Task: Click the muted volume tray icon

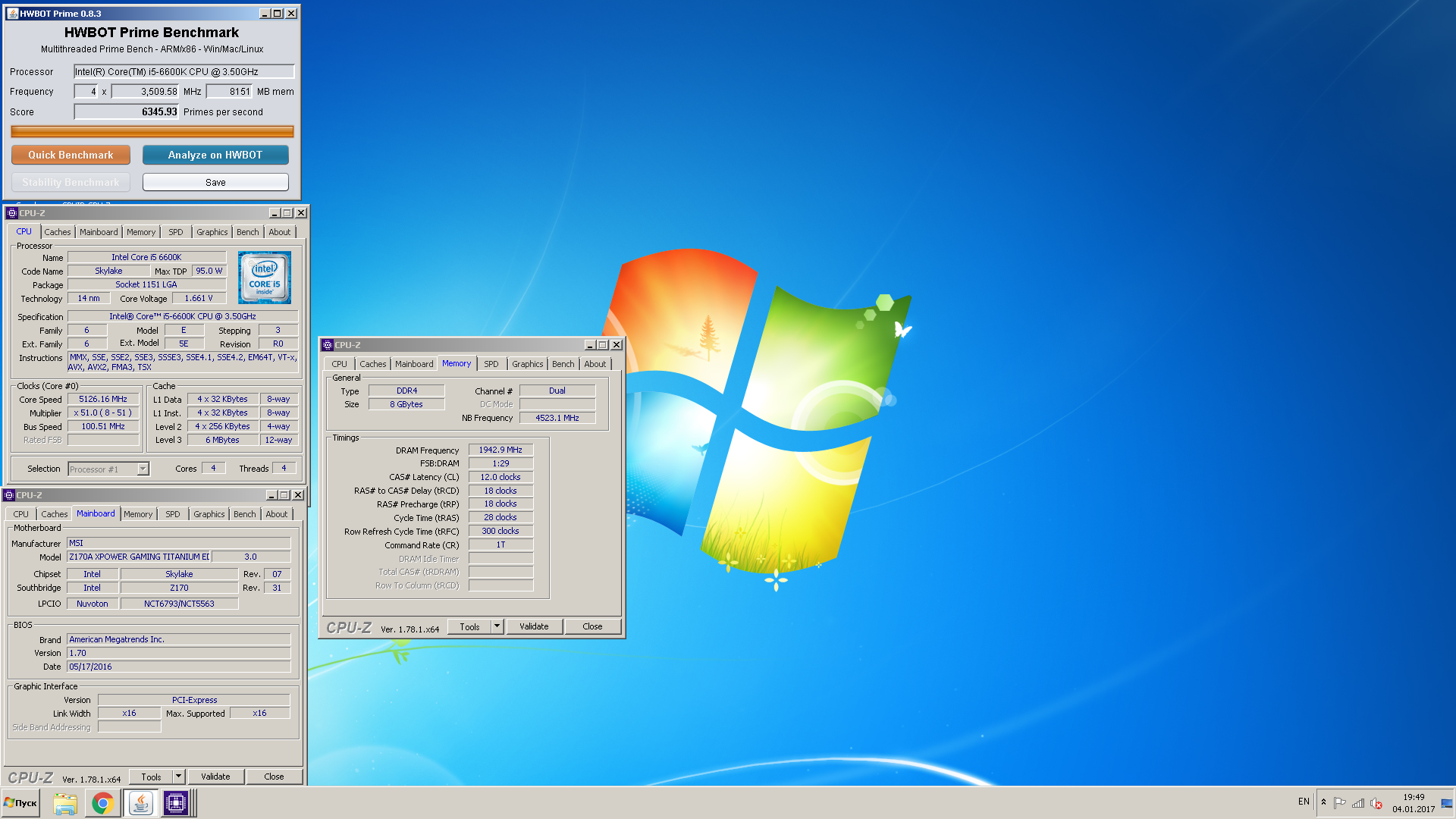Action: (x=1376, y=803)
